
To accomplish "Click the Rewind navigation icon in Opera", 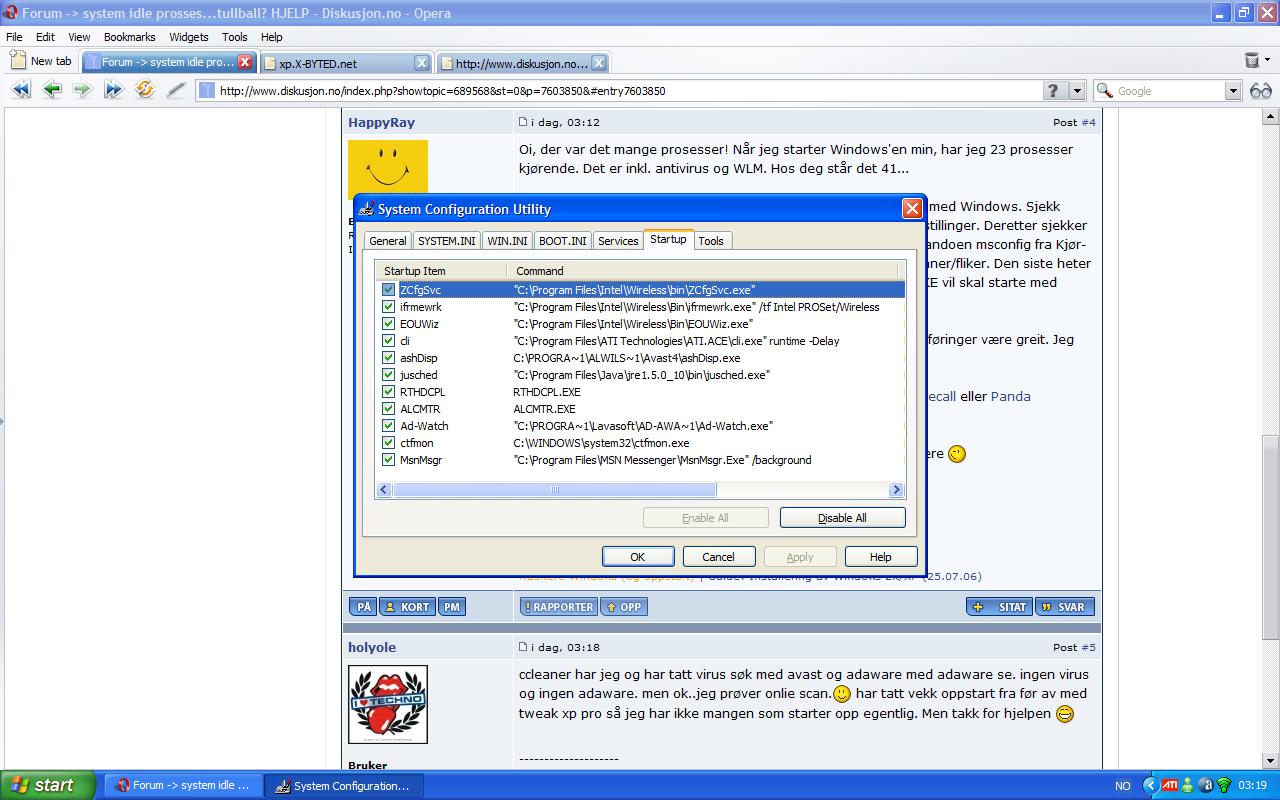I will pyautogui.click(x=20, y=90).
